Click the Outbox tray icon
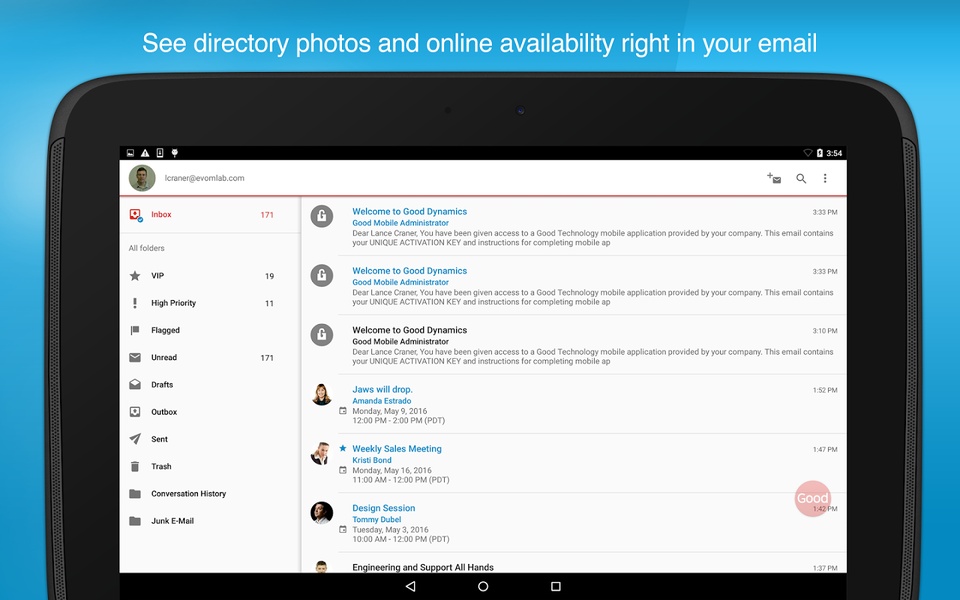The height and width of the screenshot is (600, 960). coord(135,412)
